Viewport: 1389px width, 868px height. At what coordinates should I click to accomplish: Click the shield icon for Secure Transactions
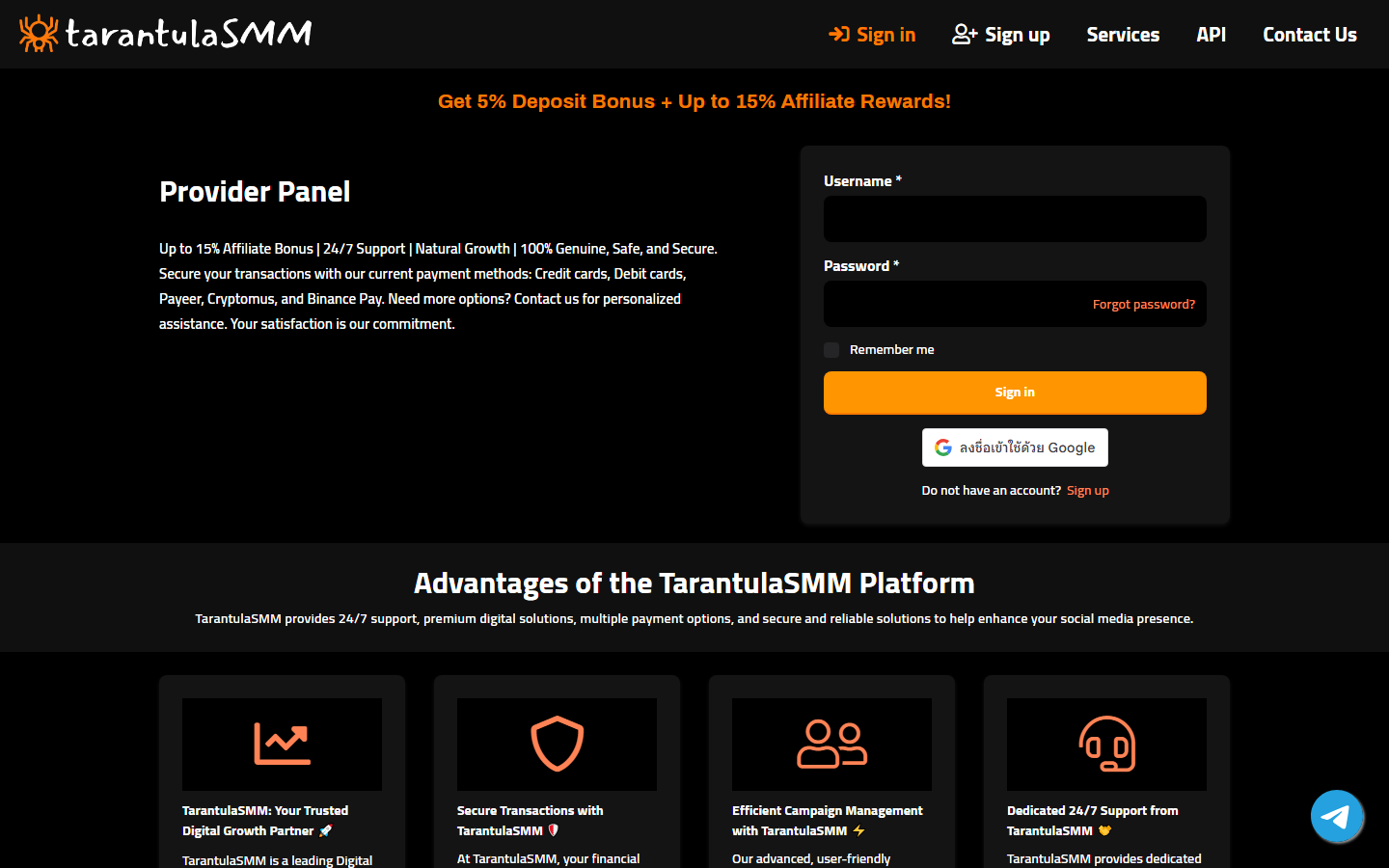point(557,744)
